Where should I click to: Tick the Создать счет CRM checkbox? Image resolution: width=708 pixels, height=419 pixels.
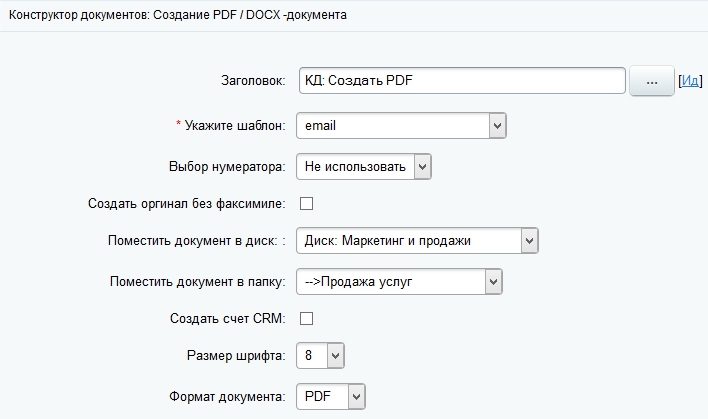[x=307, y=319]
